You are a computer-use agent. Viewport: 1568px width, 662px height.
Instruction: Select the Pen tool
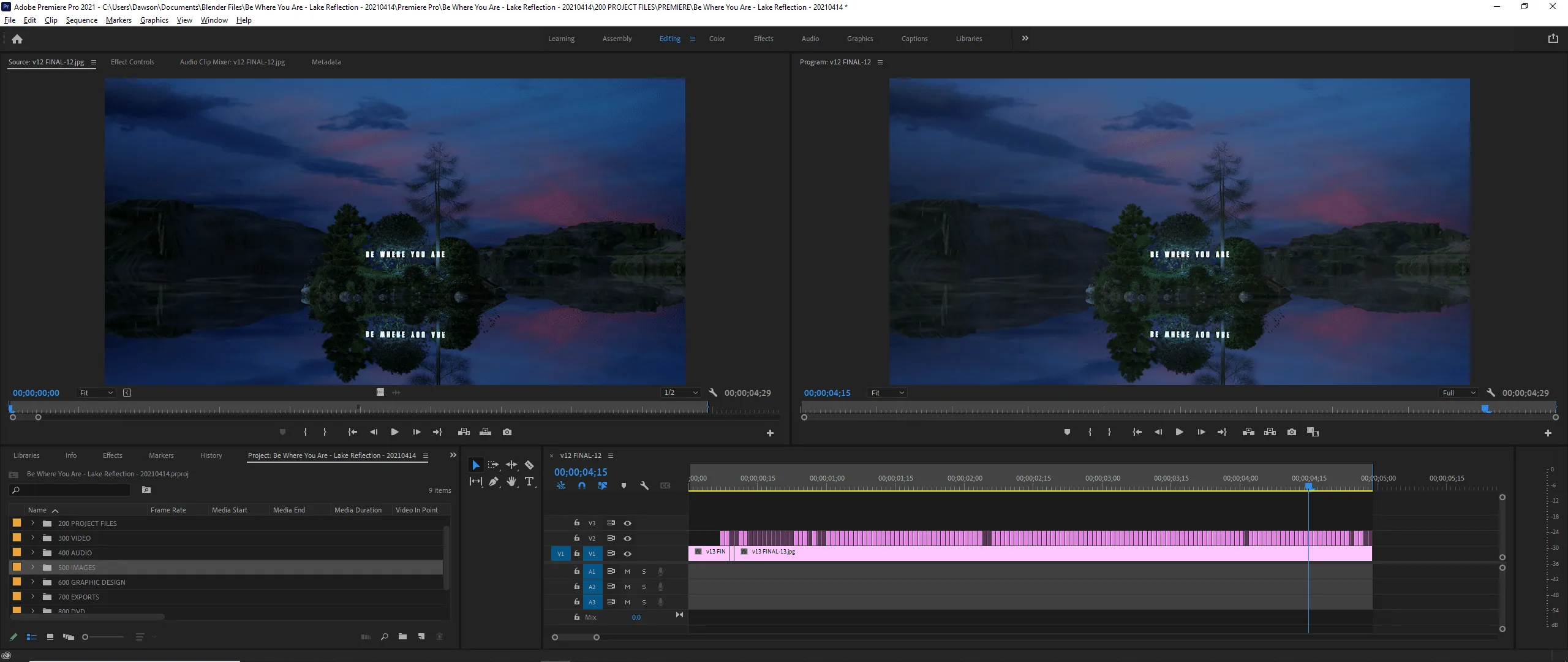(x=494, y=482)
